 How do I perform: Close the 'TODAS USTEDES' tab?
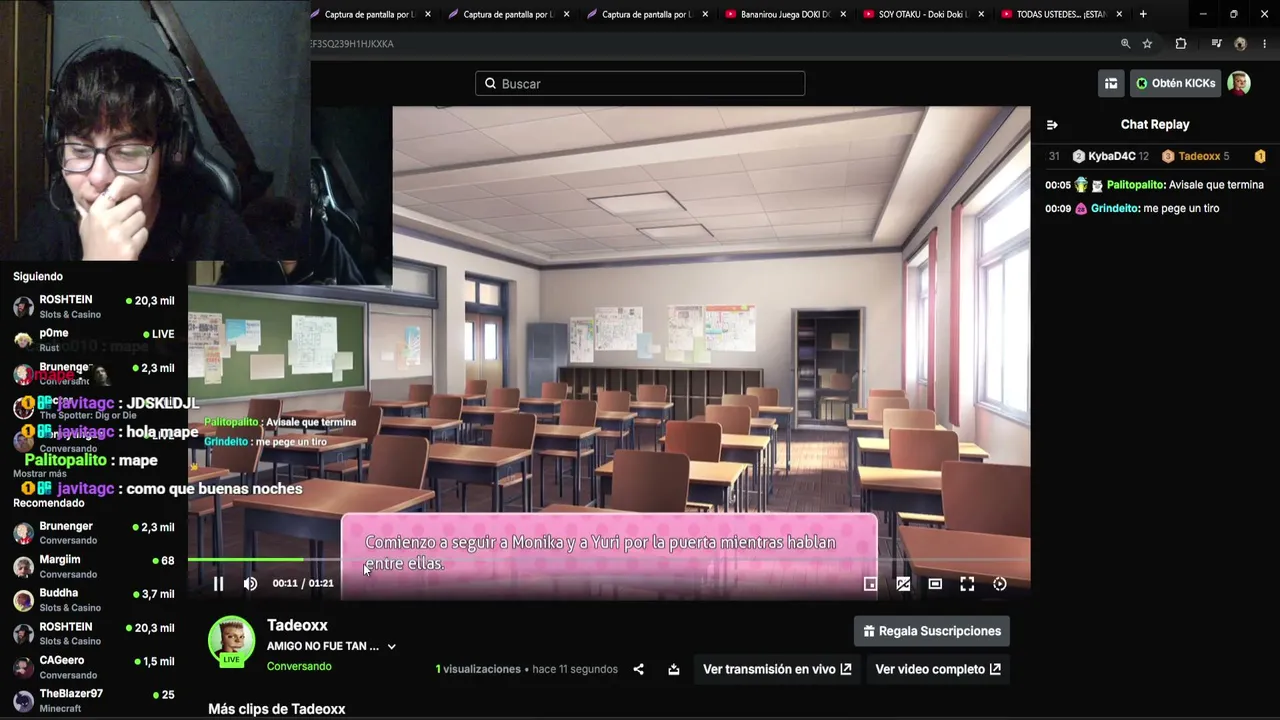click(x=1119, y=14)
